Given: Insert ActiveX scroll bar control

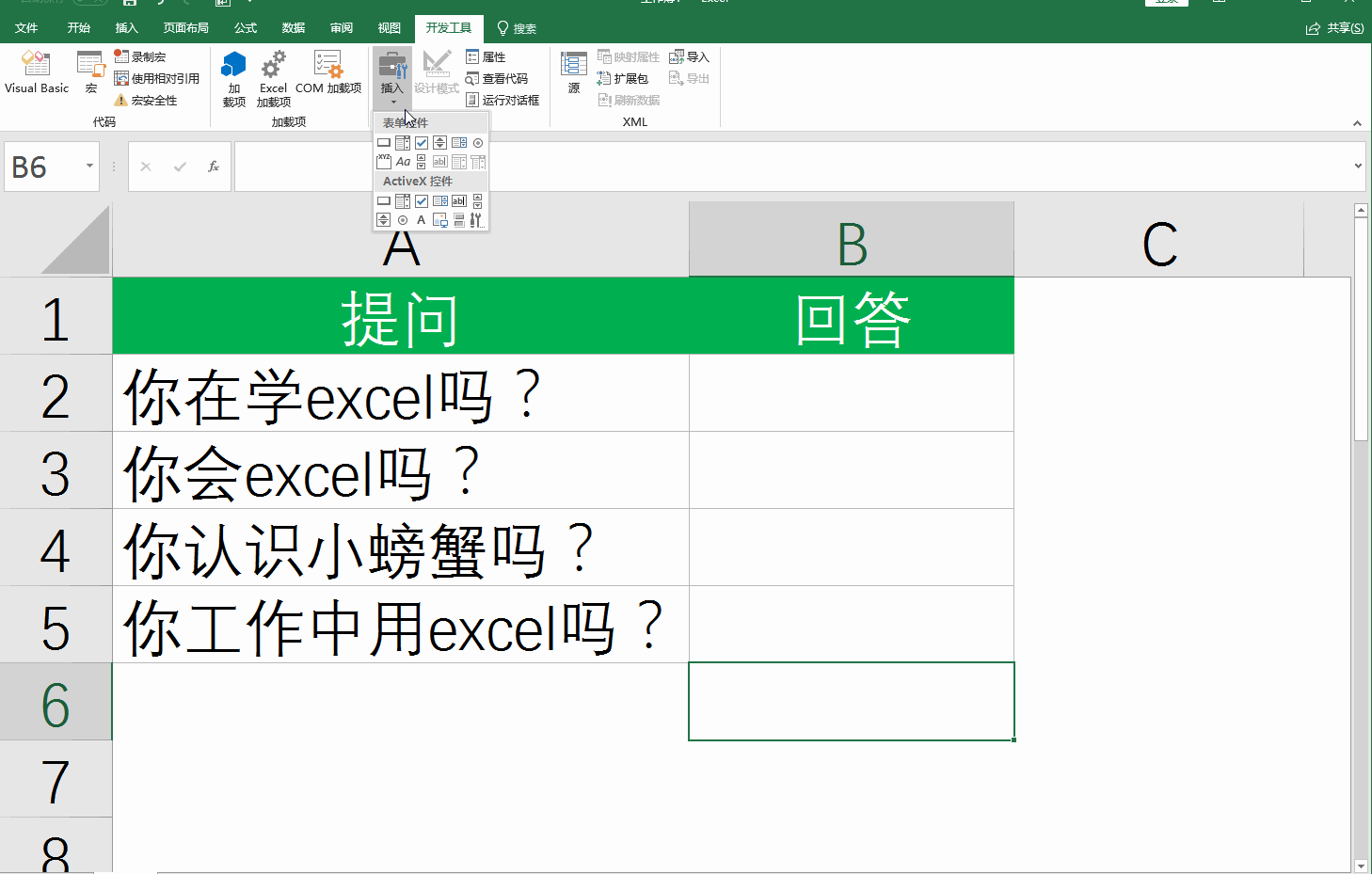Looking at the screenshot, I should click(478, 201).
